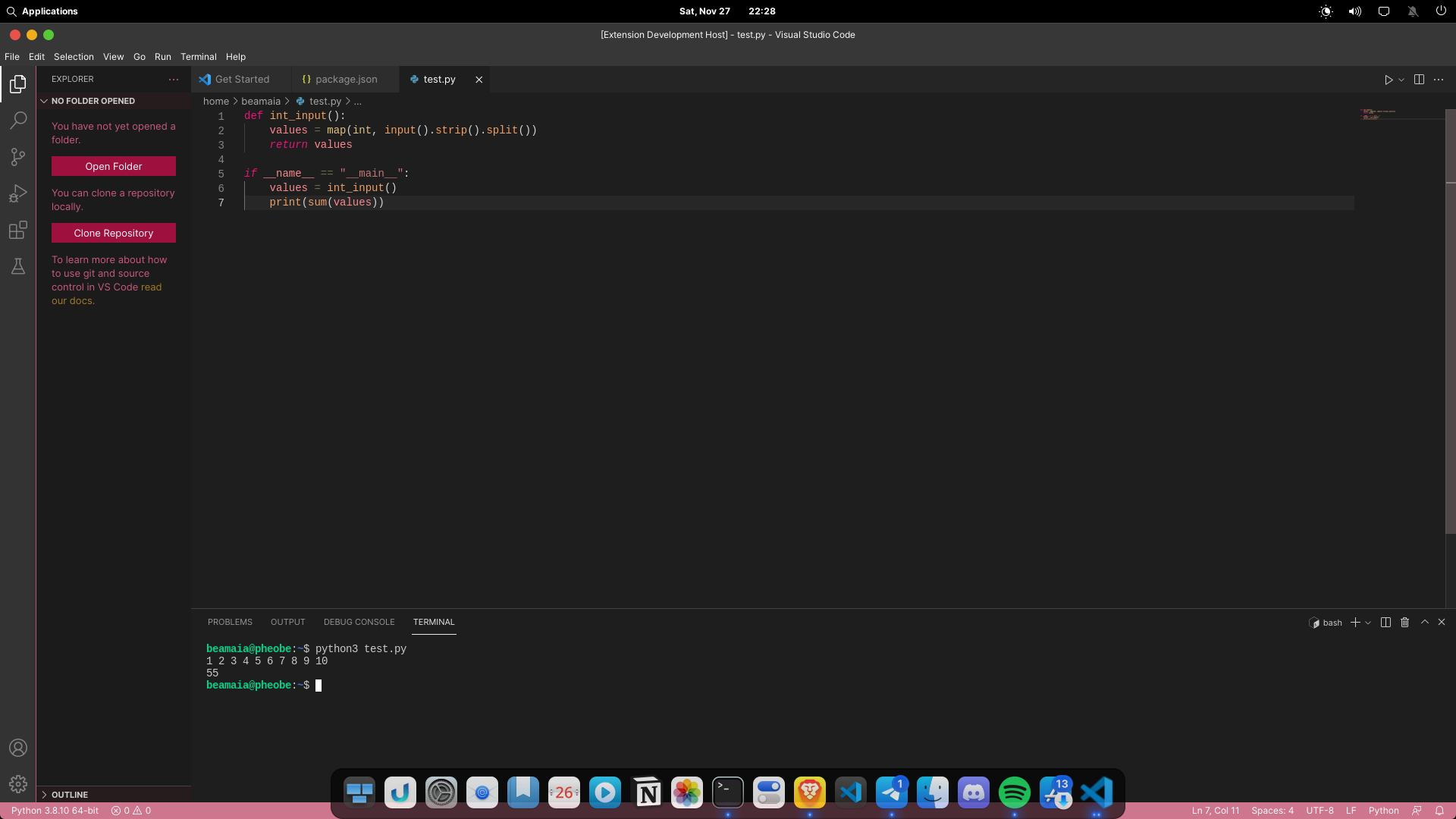
Task: Switch to the package.json tab
Action: (346, 80)
